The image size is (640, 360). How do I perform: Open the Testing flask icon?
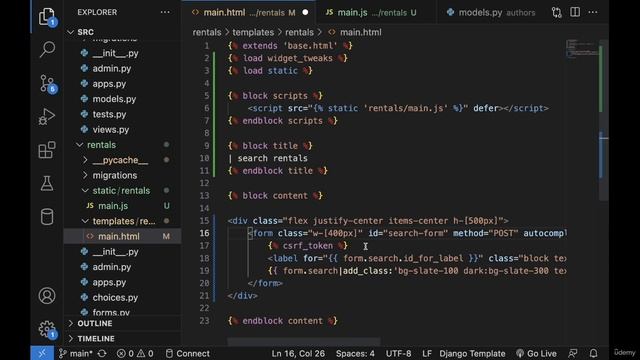[x=47, y=183]
